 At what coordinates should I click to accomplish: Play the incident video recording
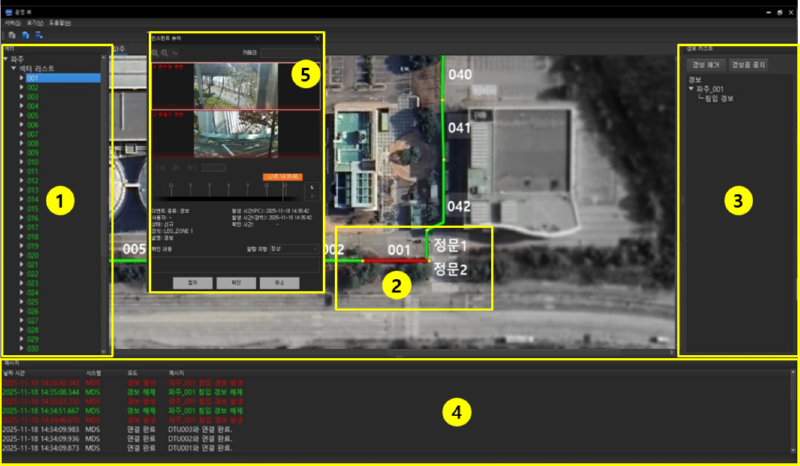177,167
